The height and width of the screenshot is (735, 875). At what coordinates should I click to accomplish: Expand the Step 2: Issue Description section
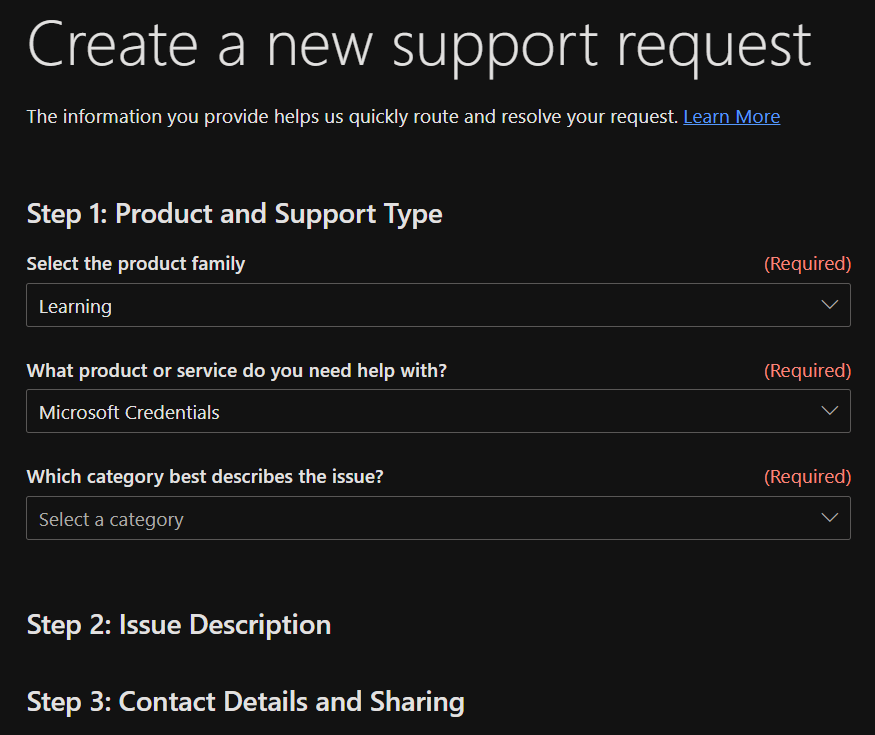[x=179, y=625]
